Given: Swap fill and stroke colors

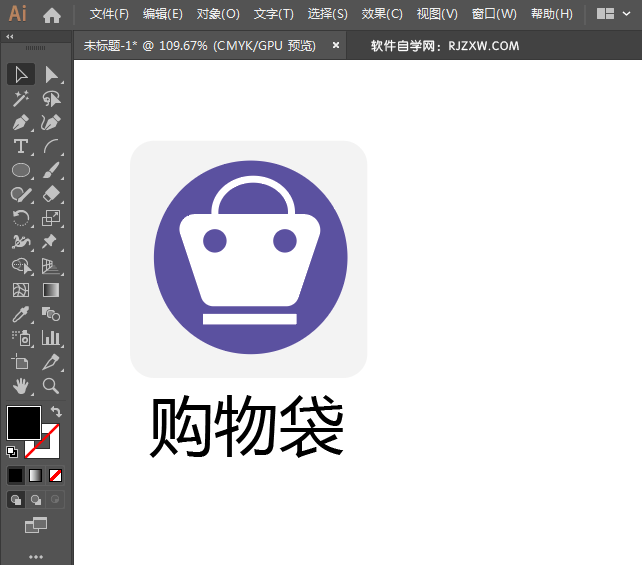Looking at the screenshot, I should [x=56, y=411].
